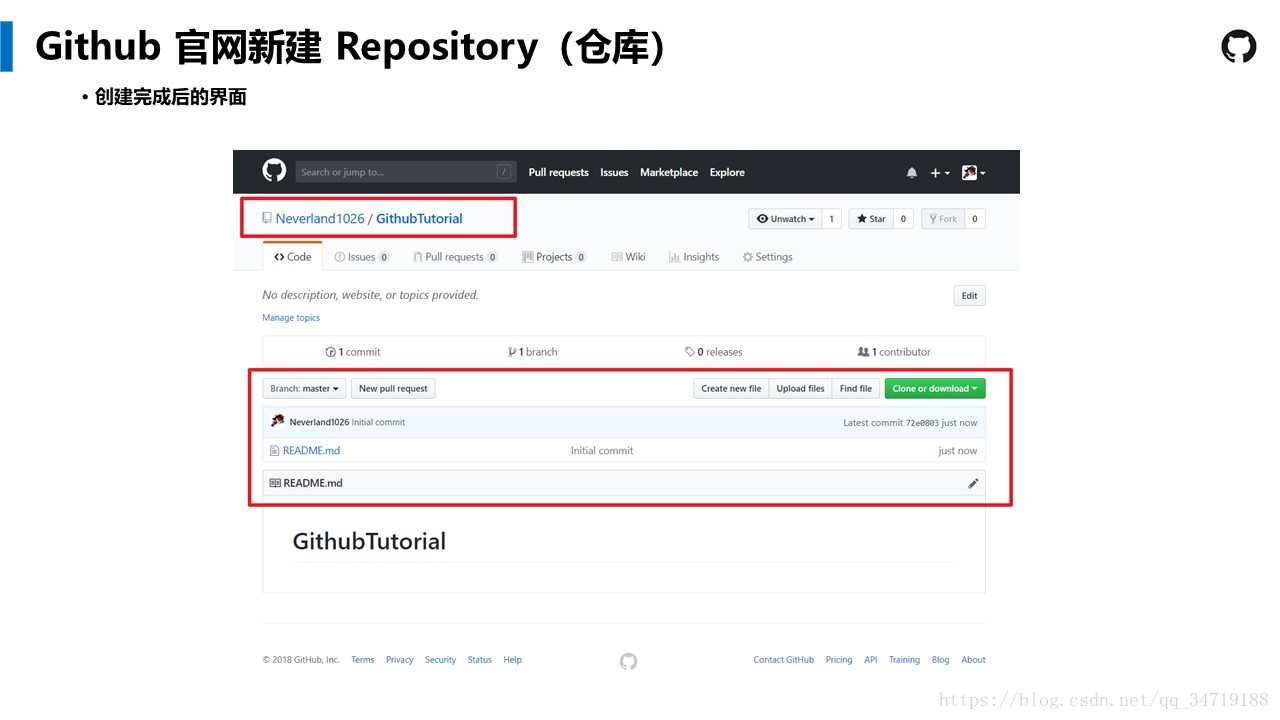The image size is (1280, 720).
Task: Switch to the Issues repository tab
Action: (362, 257)
